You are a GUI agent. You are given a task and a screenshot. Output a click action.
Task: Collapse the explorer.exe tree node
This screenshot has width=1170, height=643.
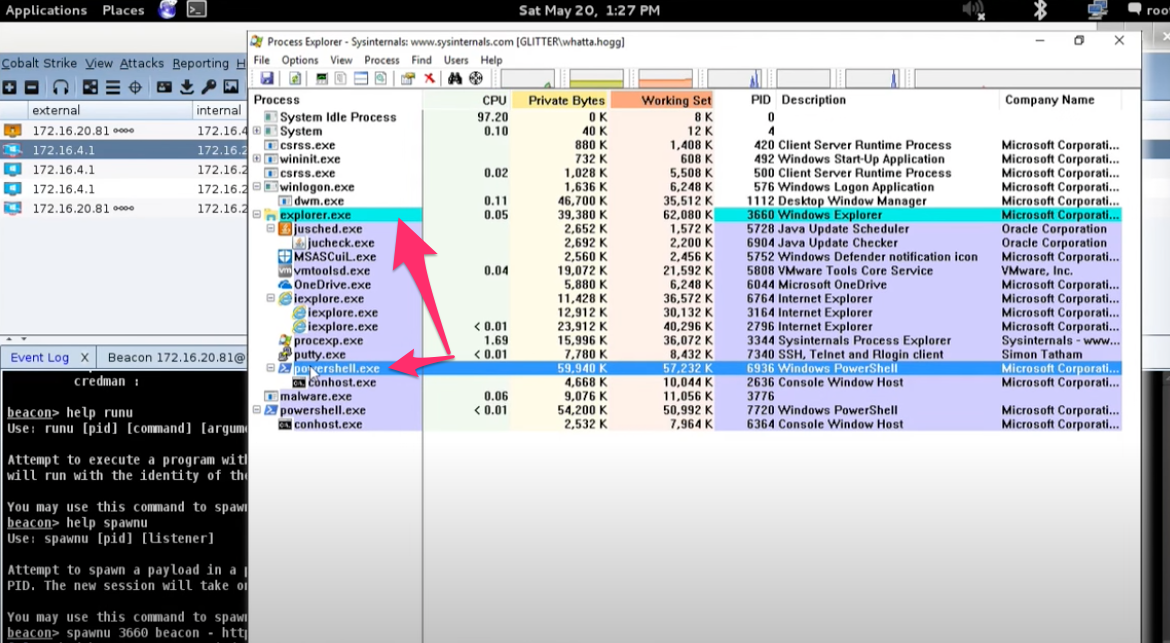pos(257,215)
